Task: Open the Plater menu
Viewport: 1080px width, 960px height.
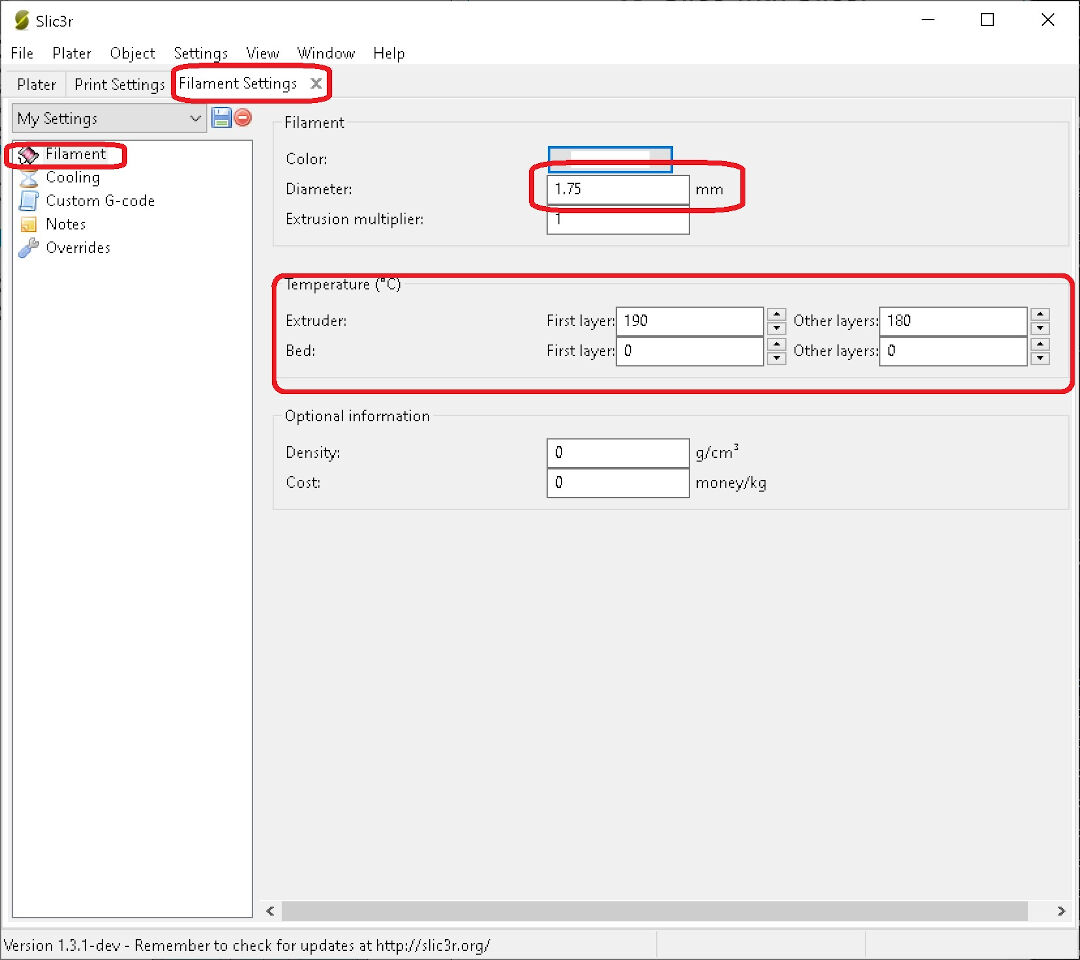Action: (72, 53)
